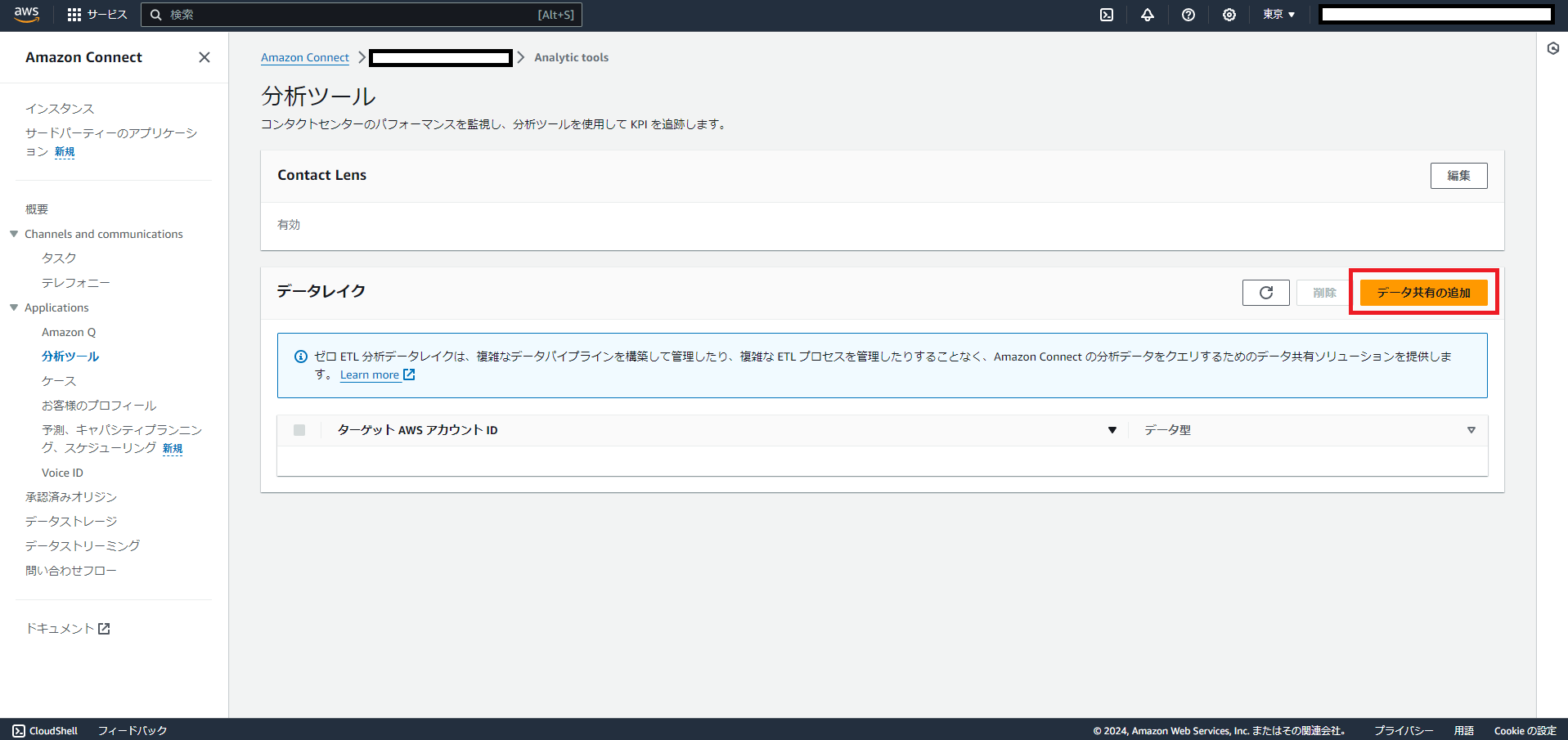Viewport: 1568px width, 740px height.
Task: Open the Learn more link
Action: click(x=370, y=374)
